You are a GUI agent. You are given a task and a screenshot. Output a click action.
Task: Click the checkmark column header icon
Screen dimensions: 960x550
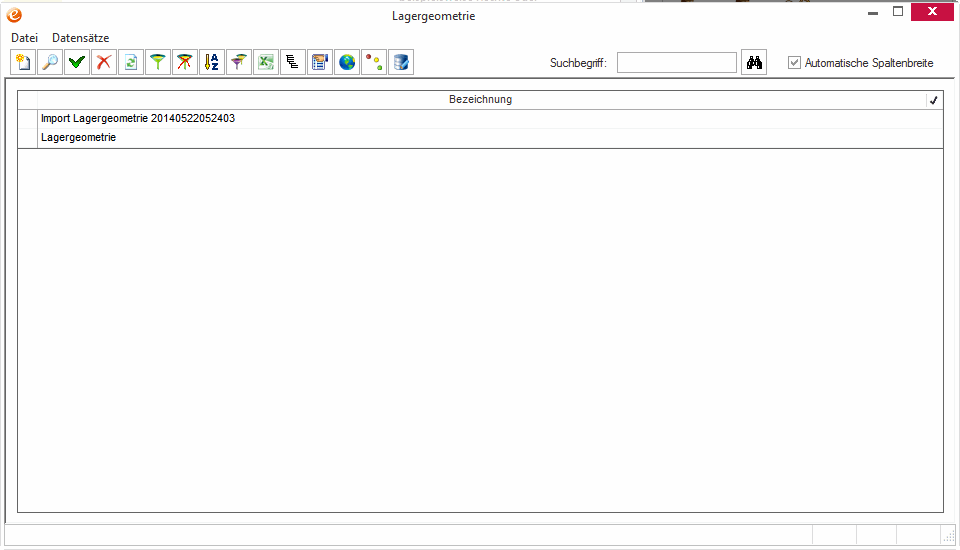934,100
